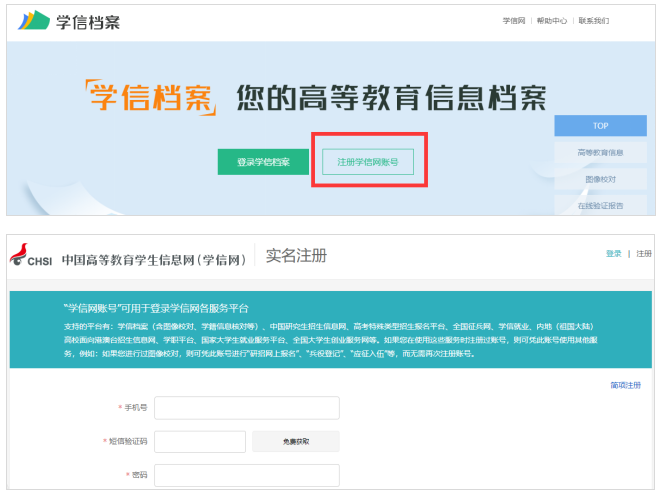Screen dimensions: 664x500
Task: Open the 学信网 link in top navigation
Action: click(513, 20)
